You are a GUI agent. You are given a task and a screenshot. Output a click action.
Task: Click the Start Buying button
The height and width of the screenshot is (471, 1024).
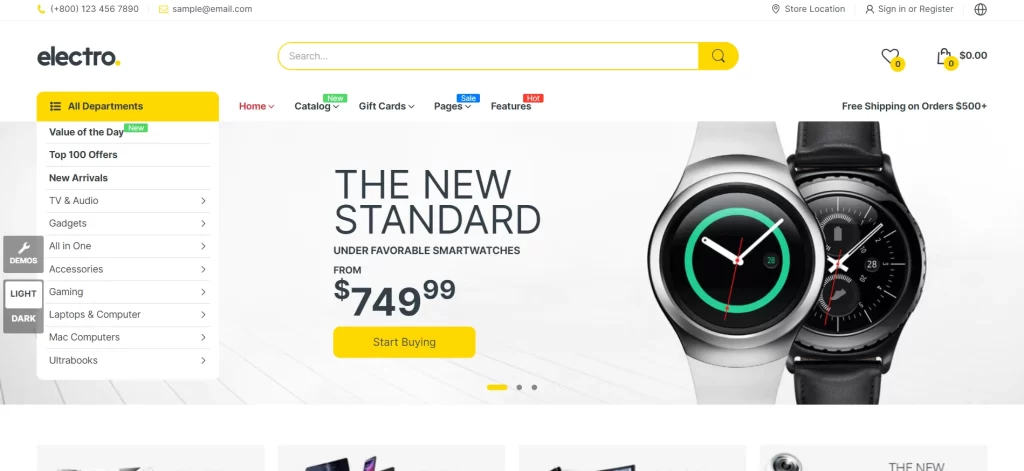pyautogui.click(x=404, y=342)
